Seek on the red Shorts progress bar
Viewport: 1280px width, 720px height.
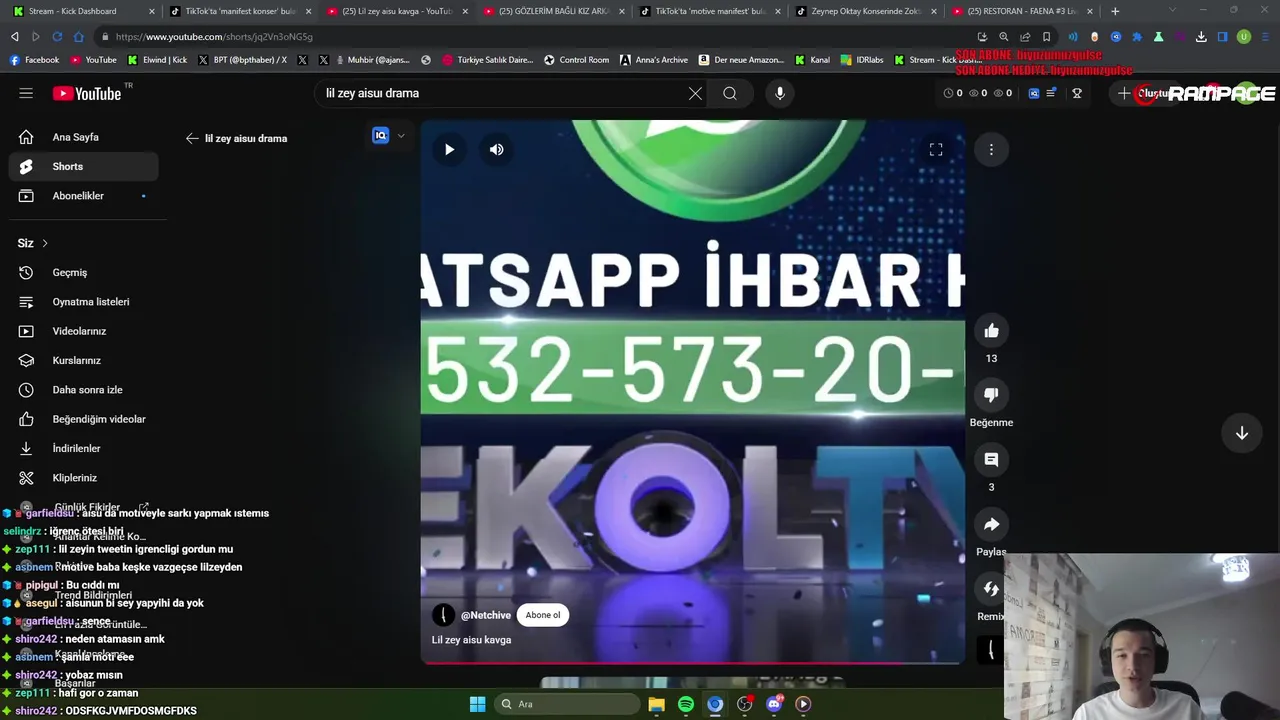pyautogui.click(x=692, y=662)
